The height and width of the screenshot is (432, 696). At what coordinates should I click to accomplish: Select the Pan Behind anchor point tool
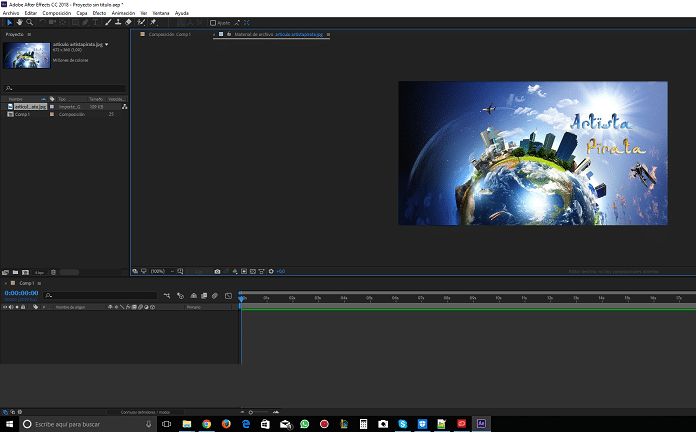63,22
